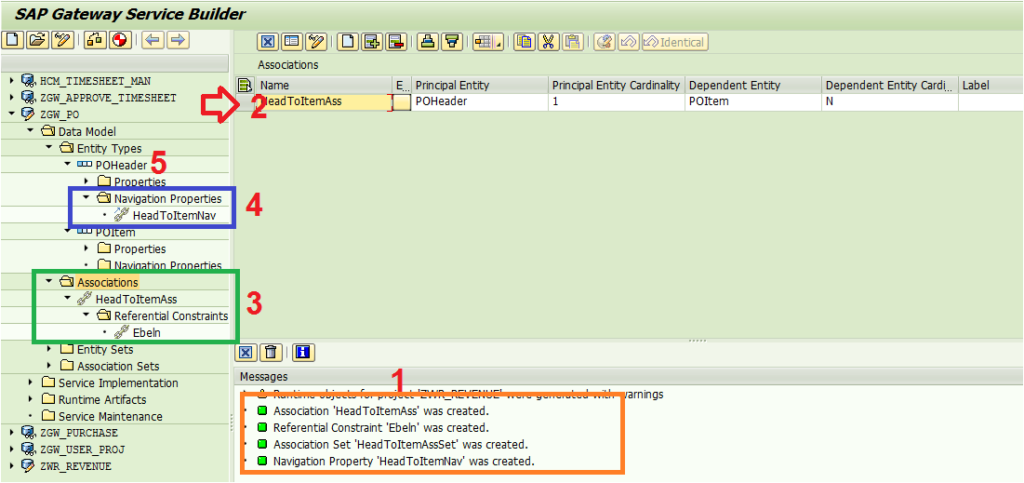The image size is (1024, 483).
Task: Expand the ZGW_APPROVE_TIMESHEET project node
Action: pos(11,98)
